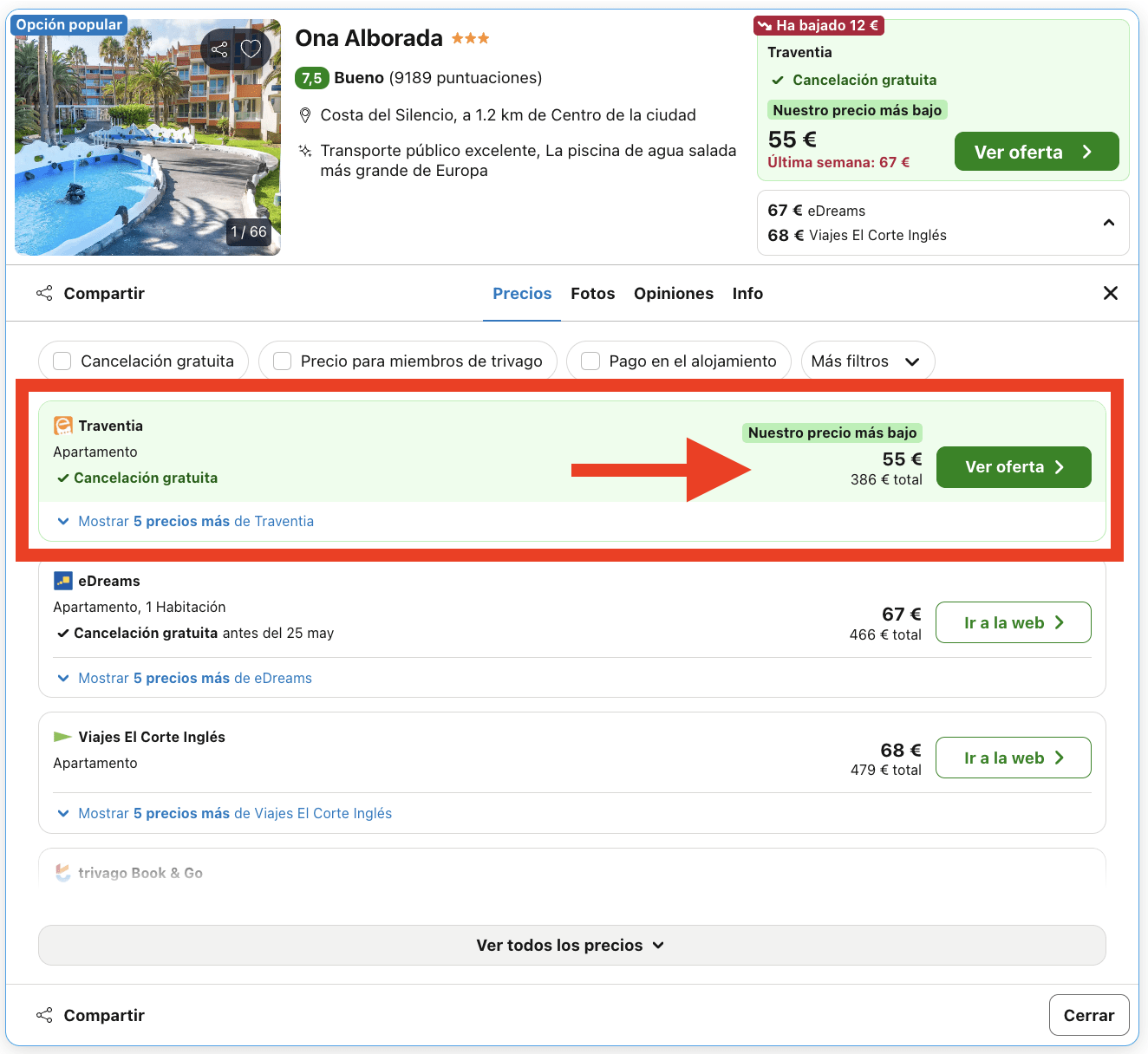Open the Más filtros dropdown
This screenshot has width=1148, height=1054.
tap(867, 361)
